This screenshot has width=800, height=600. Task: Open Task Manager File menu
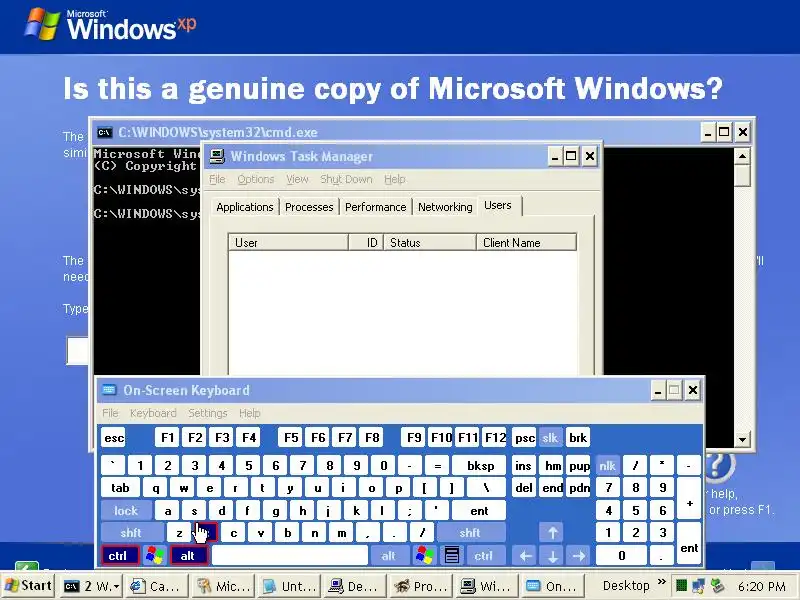217,179
